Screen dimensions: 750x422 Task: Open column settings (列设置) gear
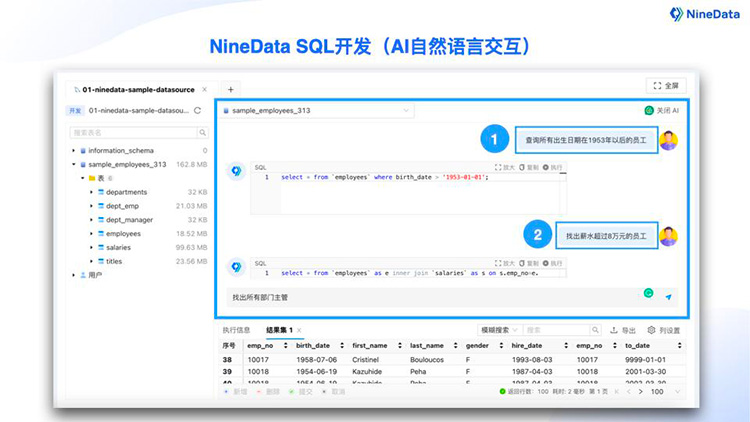click(x=663, y=330)
